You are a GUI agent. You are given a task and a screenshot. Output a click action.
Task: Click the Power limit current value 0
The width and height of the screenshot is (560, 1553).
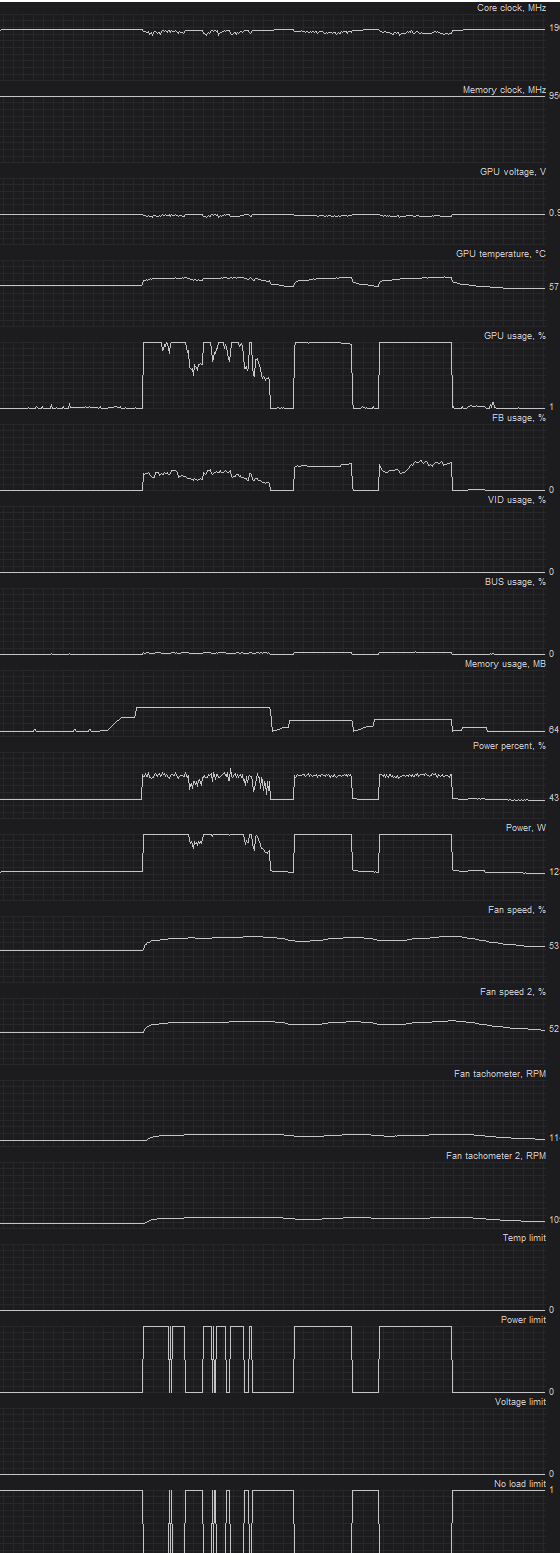pos(552,1391)
